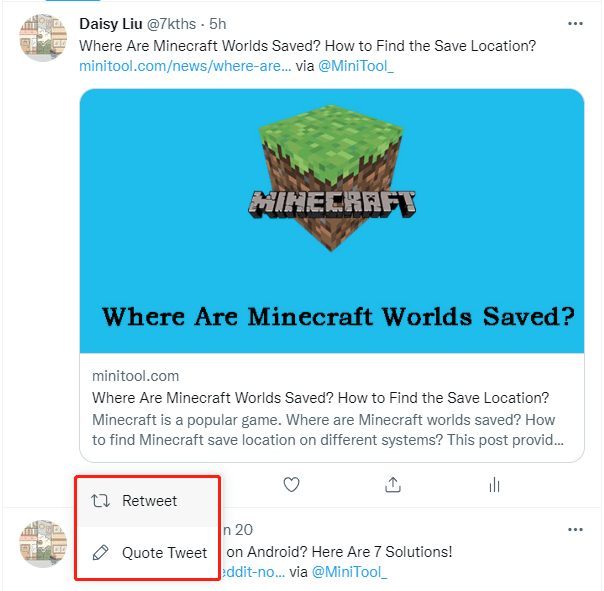
Task: Like the Minecraft Worlds tweet with the heart
Action: [x=291, y=485]
